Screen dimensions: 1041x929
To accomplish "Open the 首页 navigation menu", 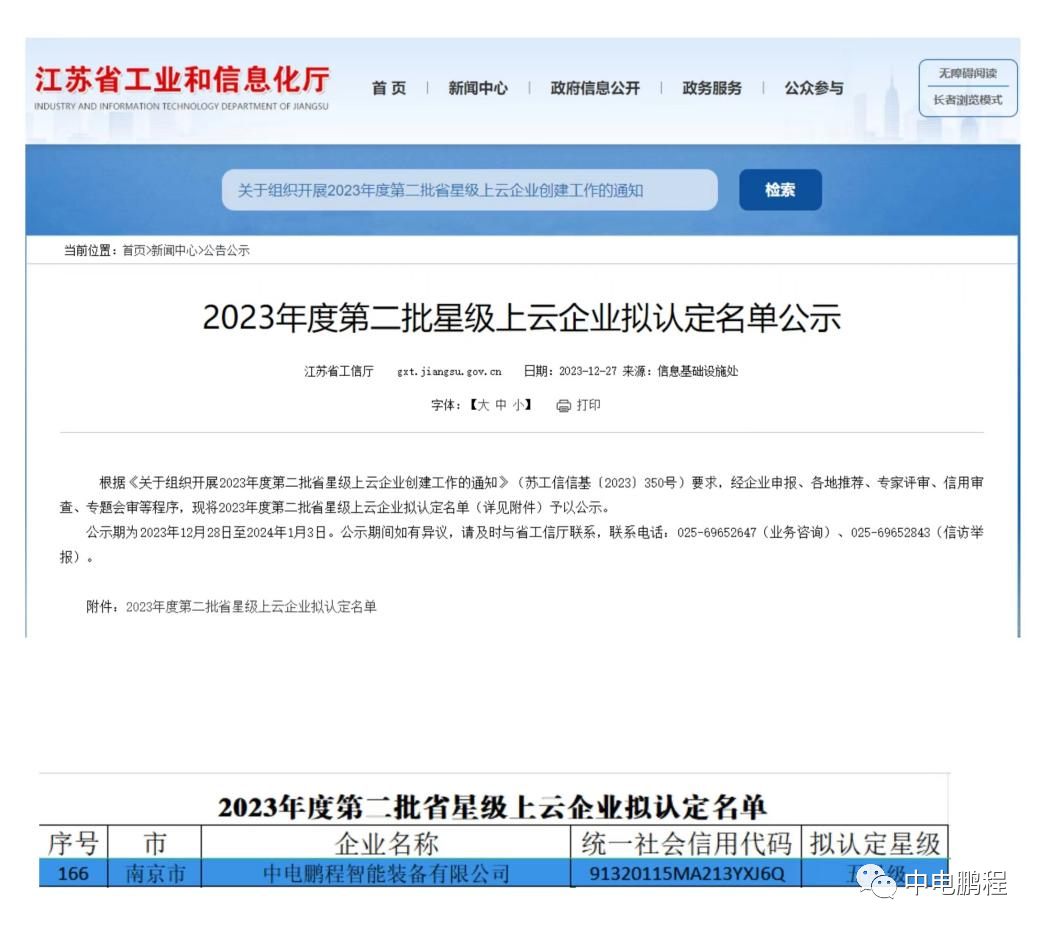I will 388,89.
